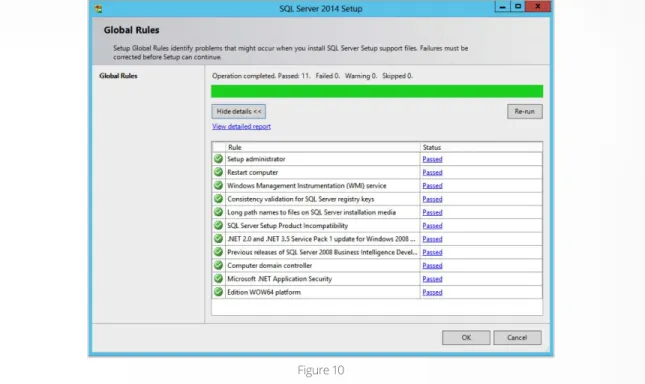This screenshot has width=645, height=384.
Task: Click check icon for Edition WOW64 platform
Action: pyautogui.click(x=218, y=292)
